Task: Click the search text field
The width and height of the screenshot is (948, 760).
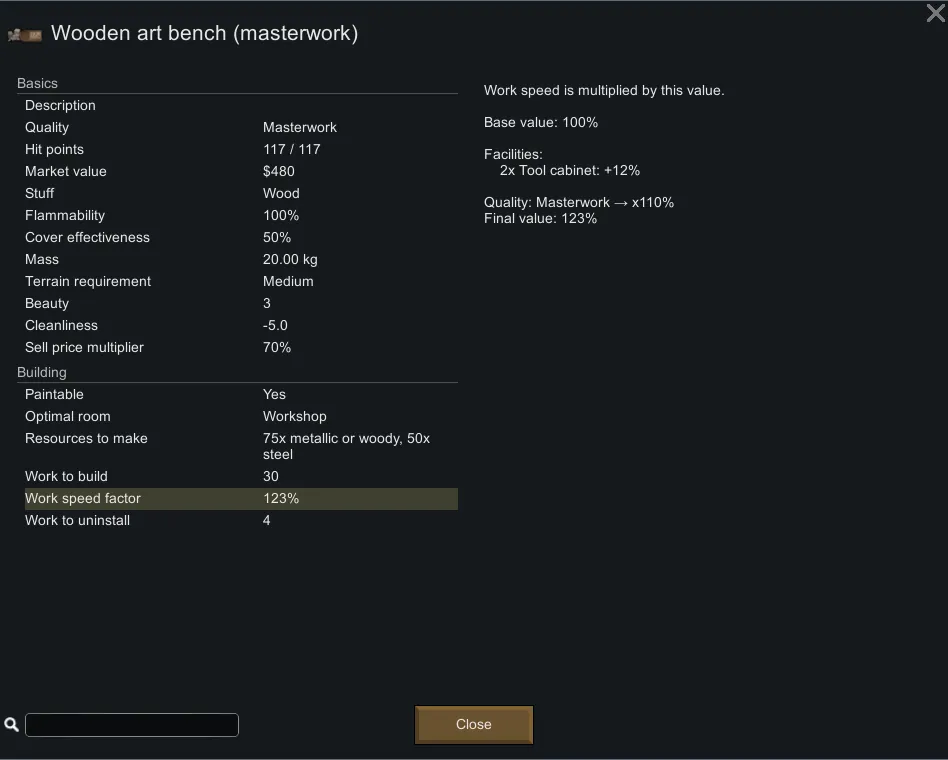Action: (x=132, y=725)
